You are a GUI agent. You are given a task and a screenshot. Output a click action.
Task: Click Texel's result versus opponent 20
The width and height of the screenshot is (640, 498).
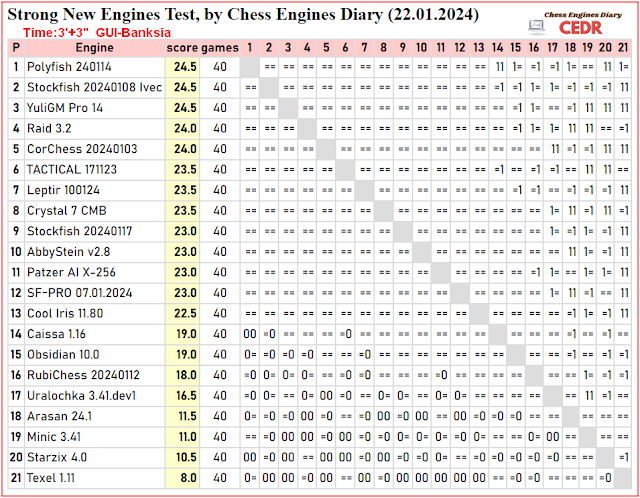click(x=605, y=478)
